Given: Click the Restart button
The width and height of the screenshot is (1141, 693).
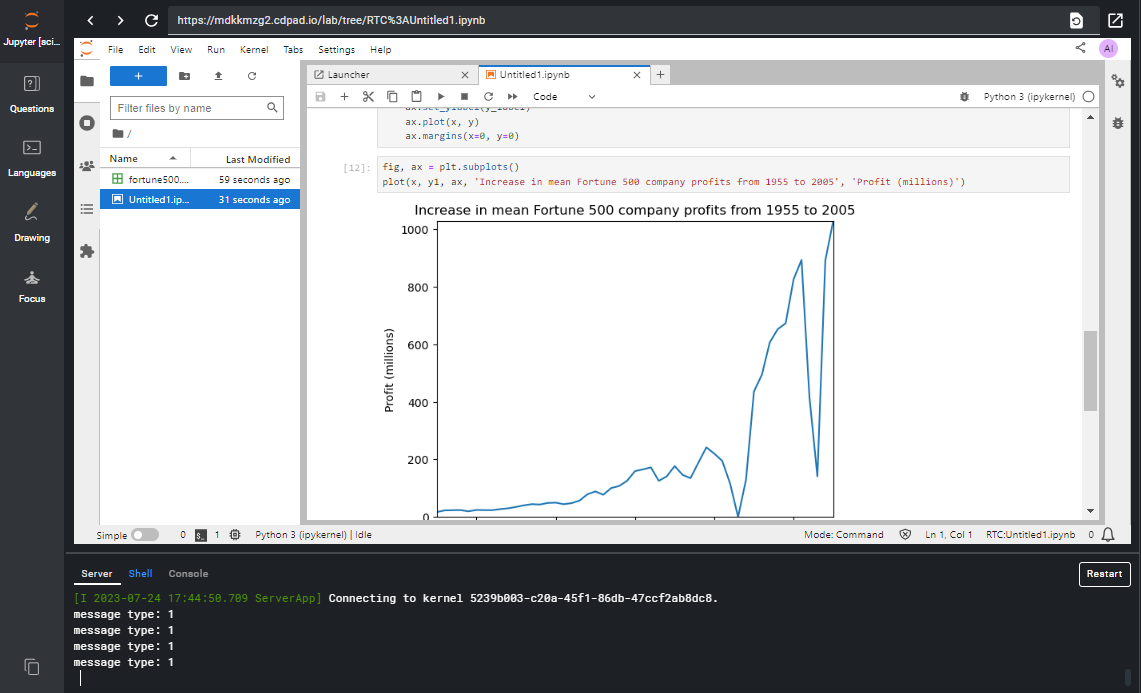Looking at the screenshot, I should 1104,574.
